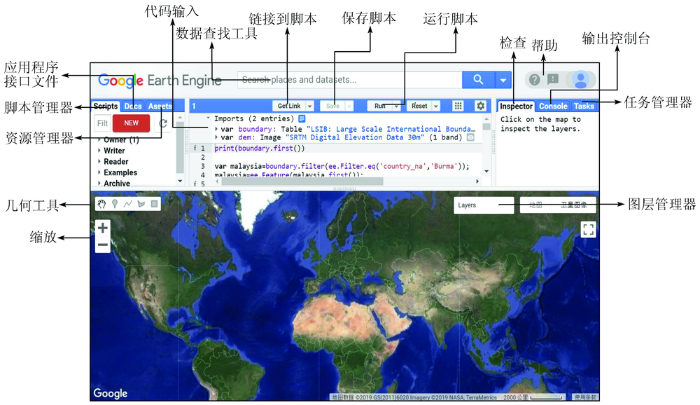Expand the Writer folder
700x405 pixels.
[99, 150]
